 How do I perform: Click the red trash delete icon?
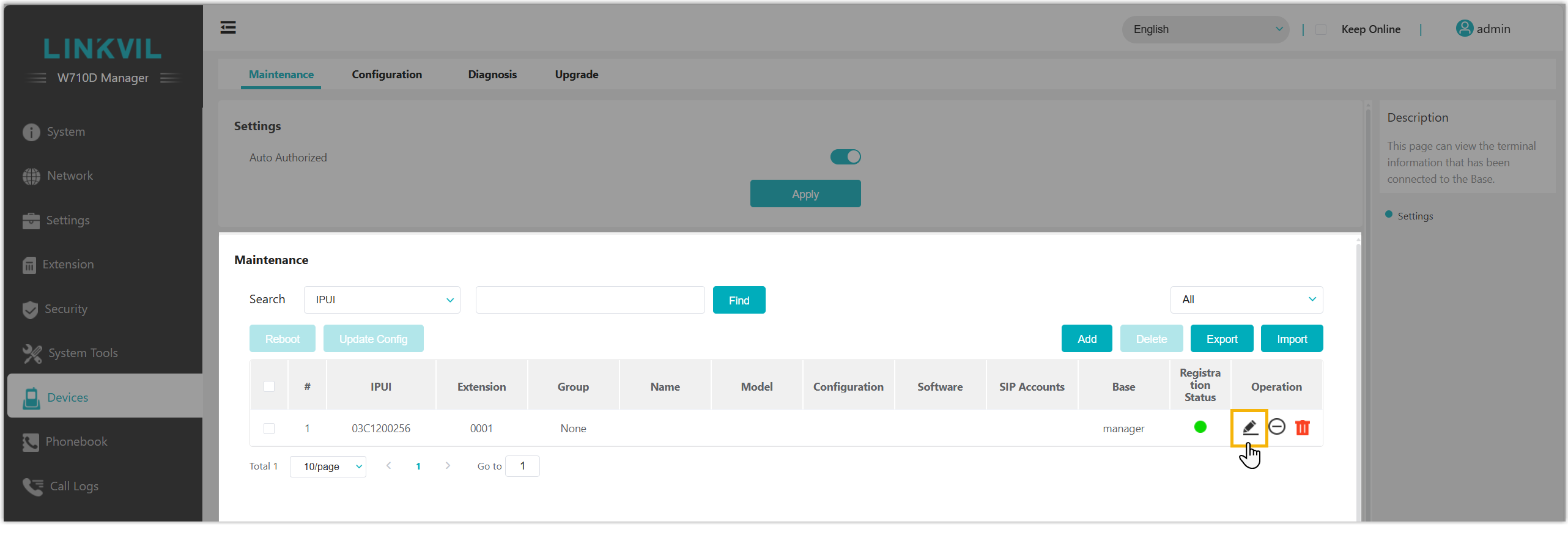1302,427
